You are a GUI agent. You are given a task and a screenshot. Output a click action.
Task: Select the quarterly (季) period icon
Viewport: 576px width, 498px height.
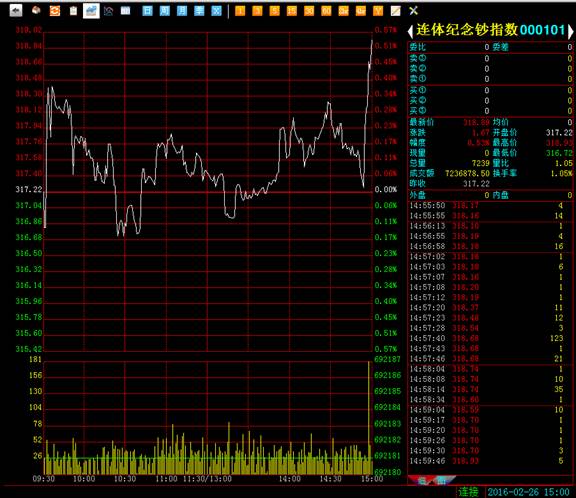199,11
